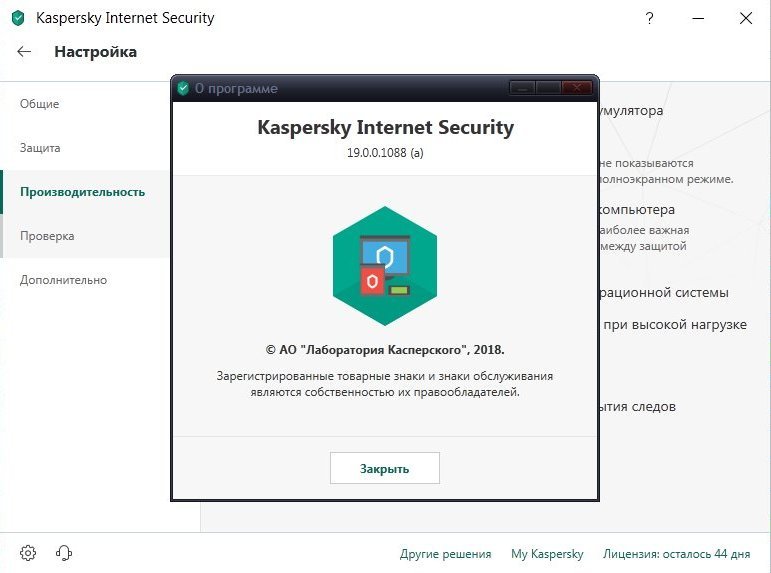771x573 pixels.
Task: Close the О программе dialog with red X
Action: (577, 88)
